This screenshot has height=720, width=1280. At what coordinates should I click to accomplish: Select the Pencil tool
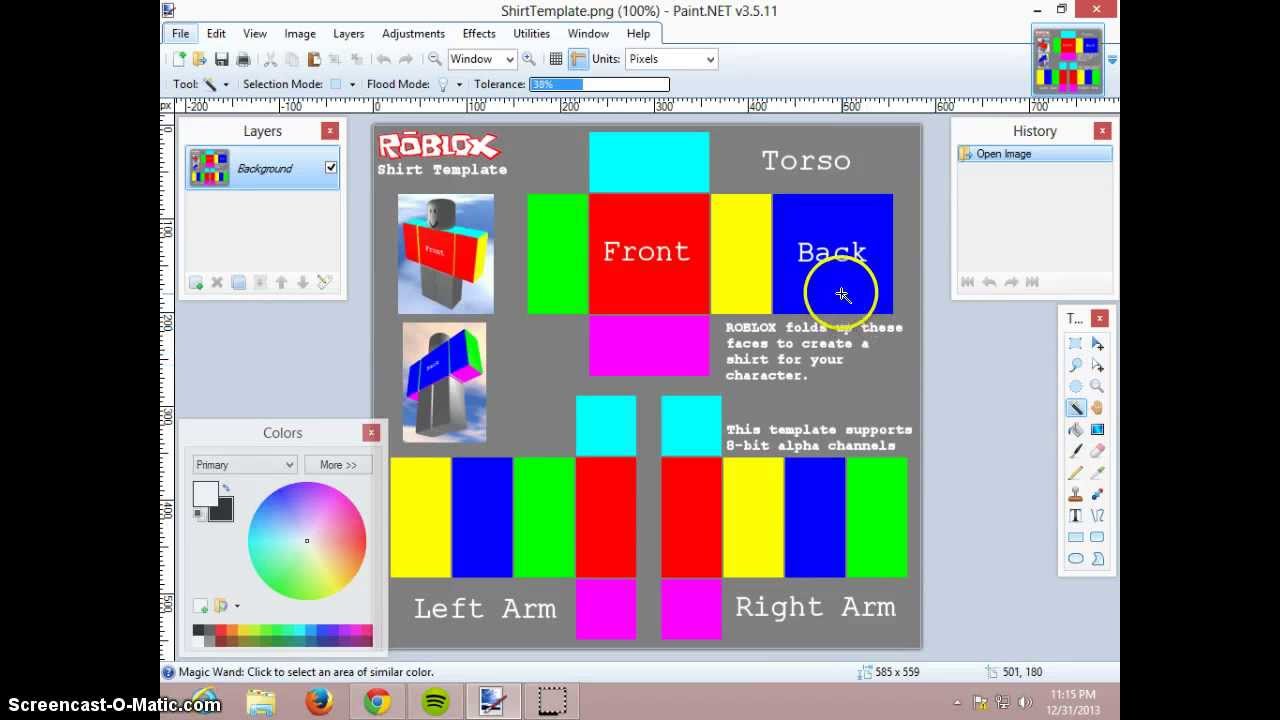click(x=1076, y=472)
